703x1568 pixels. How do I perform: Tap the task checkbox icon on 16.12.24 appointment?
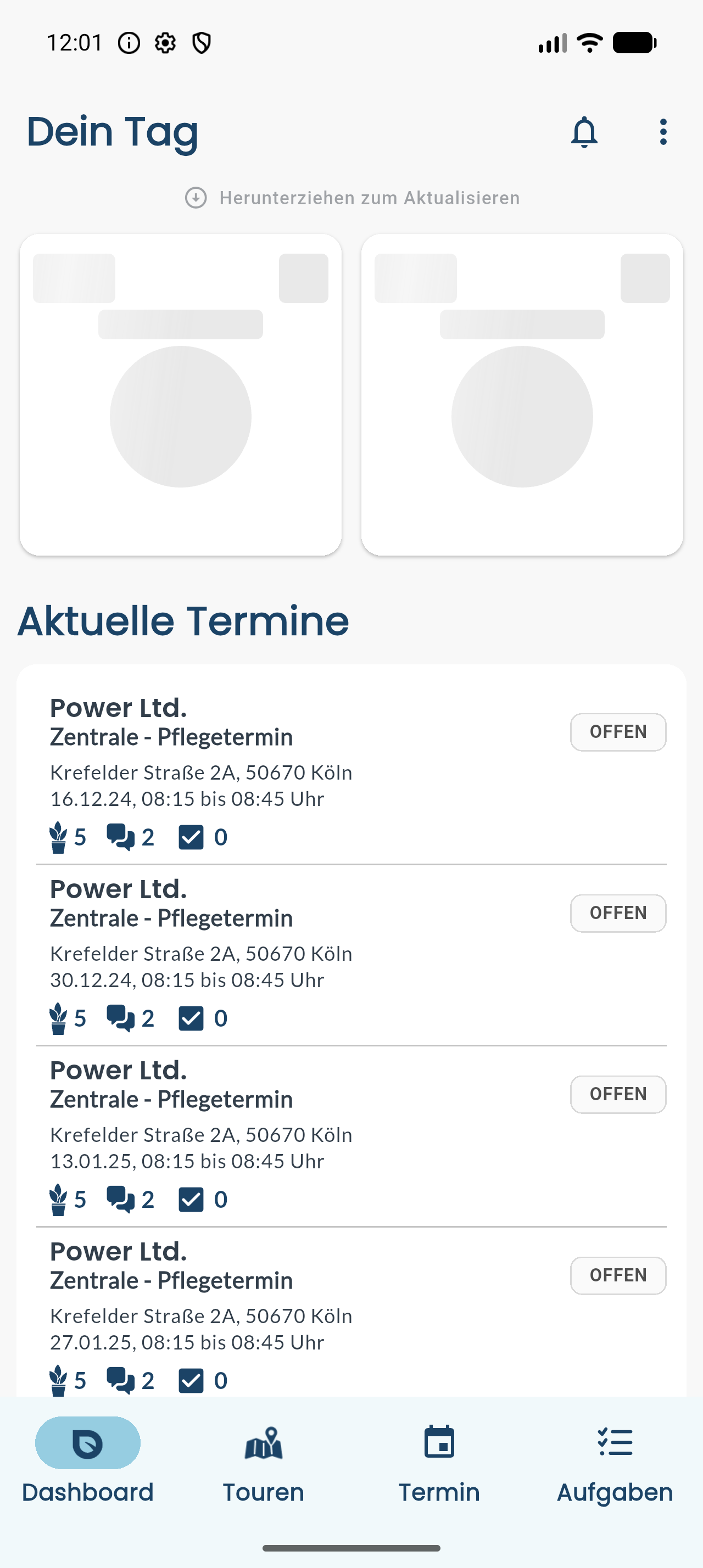(191, 837)
